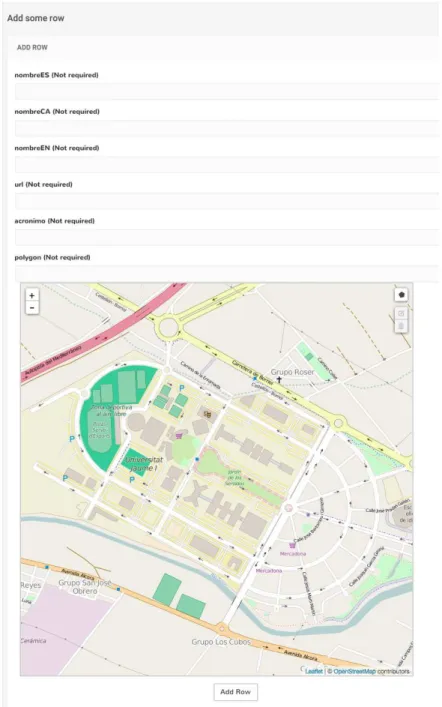
Task: Click the Grupo Roser map label
Action: (x=292, y=372)
